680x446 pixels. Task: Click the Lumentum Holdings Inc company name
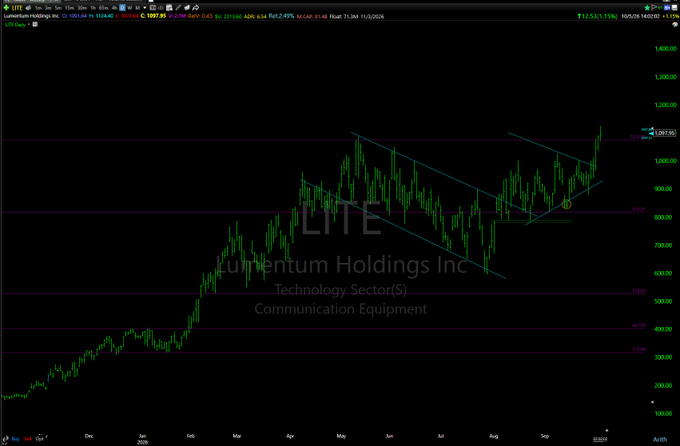31,16
